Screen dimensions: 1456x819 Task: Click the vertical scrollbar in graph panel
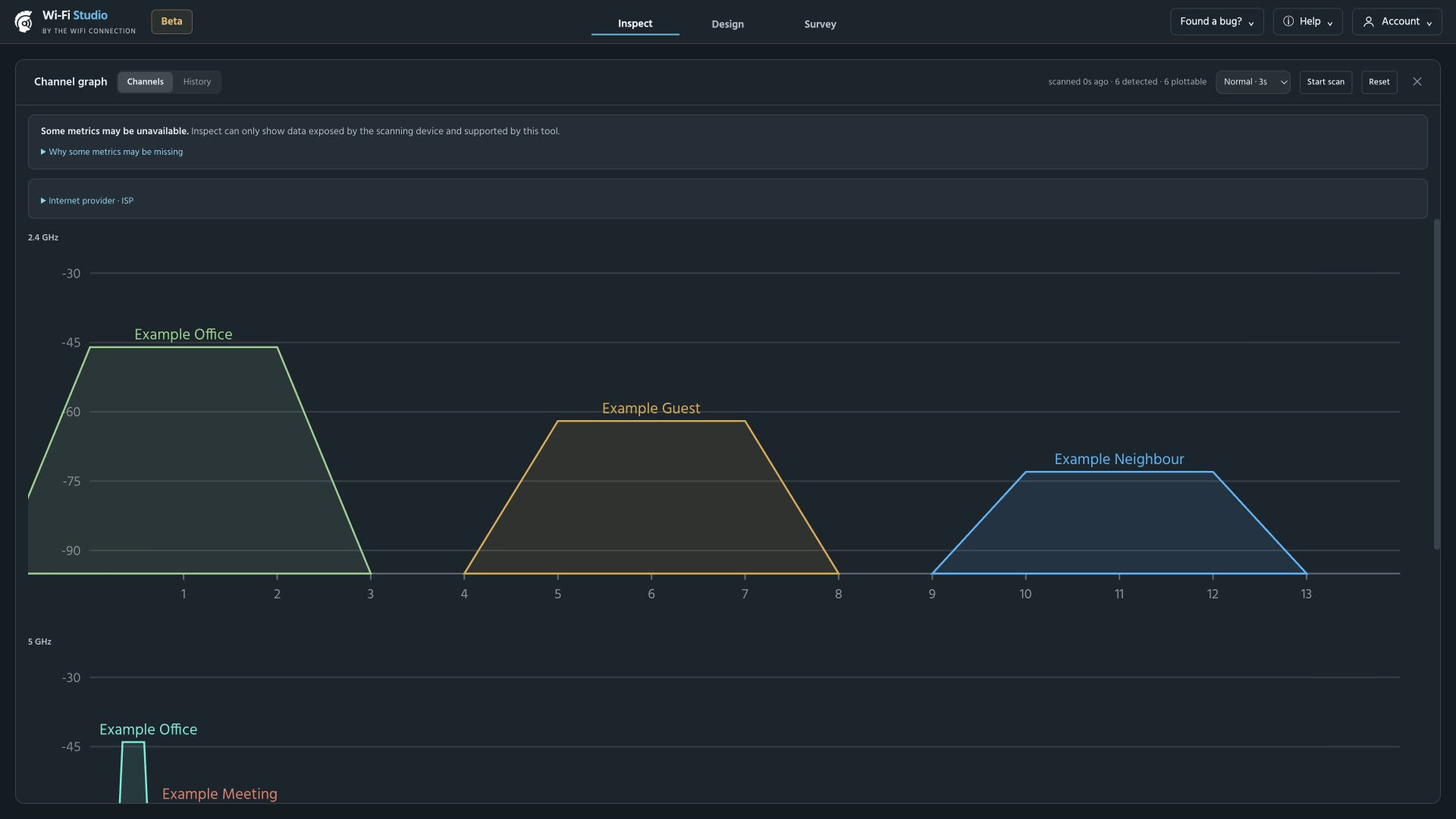tap(1436, 384)
